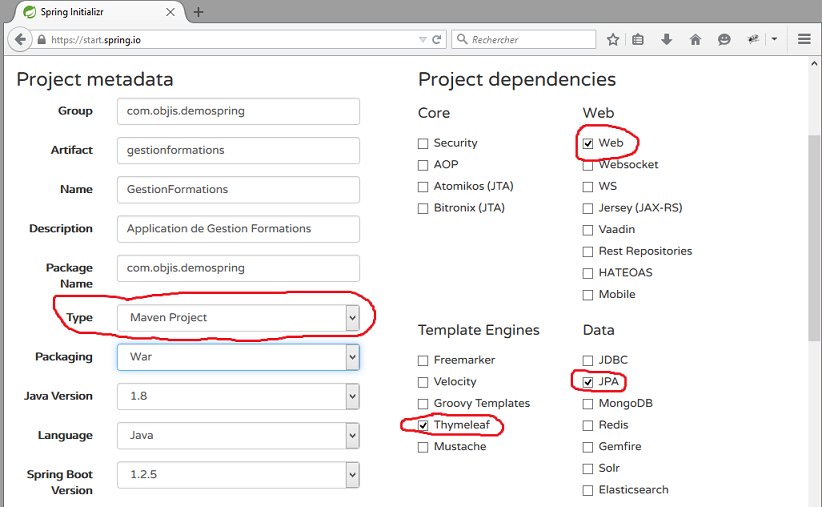Click the ant extension toolbar icon
This screenshot has width=822, height=507.
pyautogui.click(x=753, y=39)
